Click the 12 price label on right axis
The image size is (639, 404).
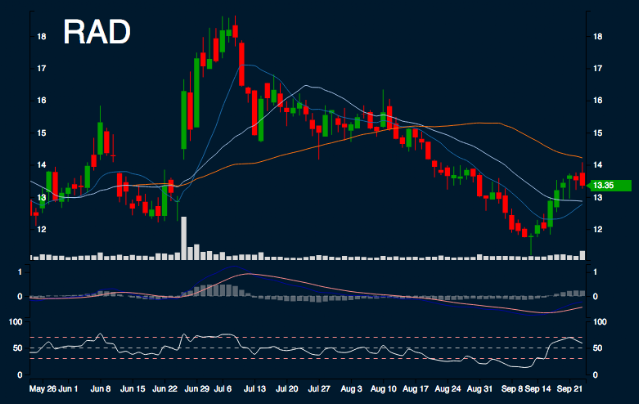(597, 229)
